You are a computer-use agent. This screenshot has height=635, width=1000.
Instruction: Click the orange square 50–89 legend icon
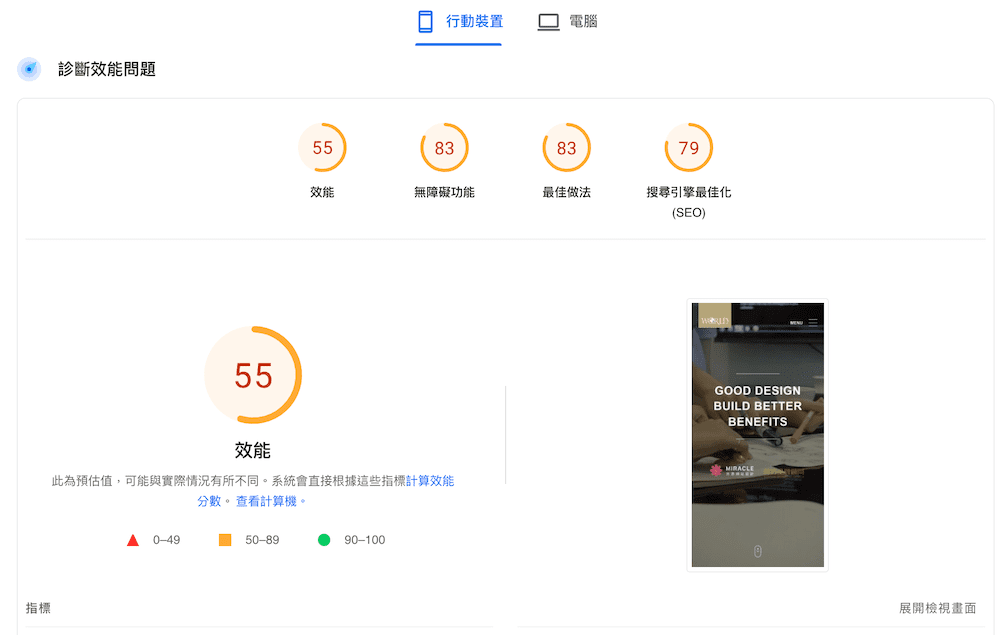(x=225, y=540)
